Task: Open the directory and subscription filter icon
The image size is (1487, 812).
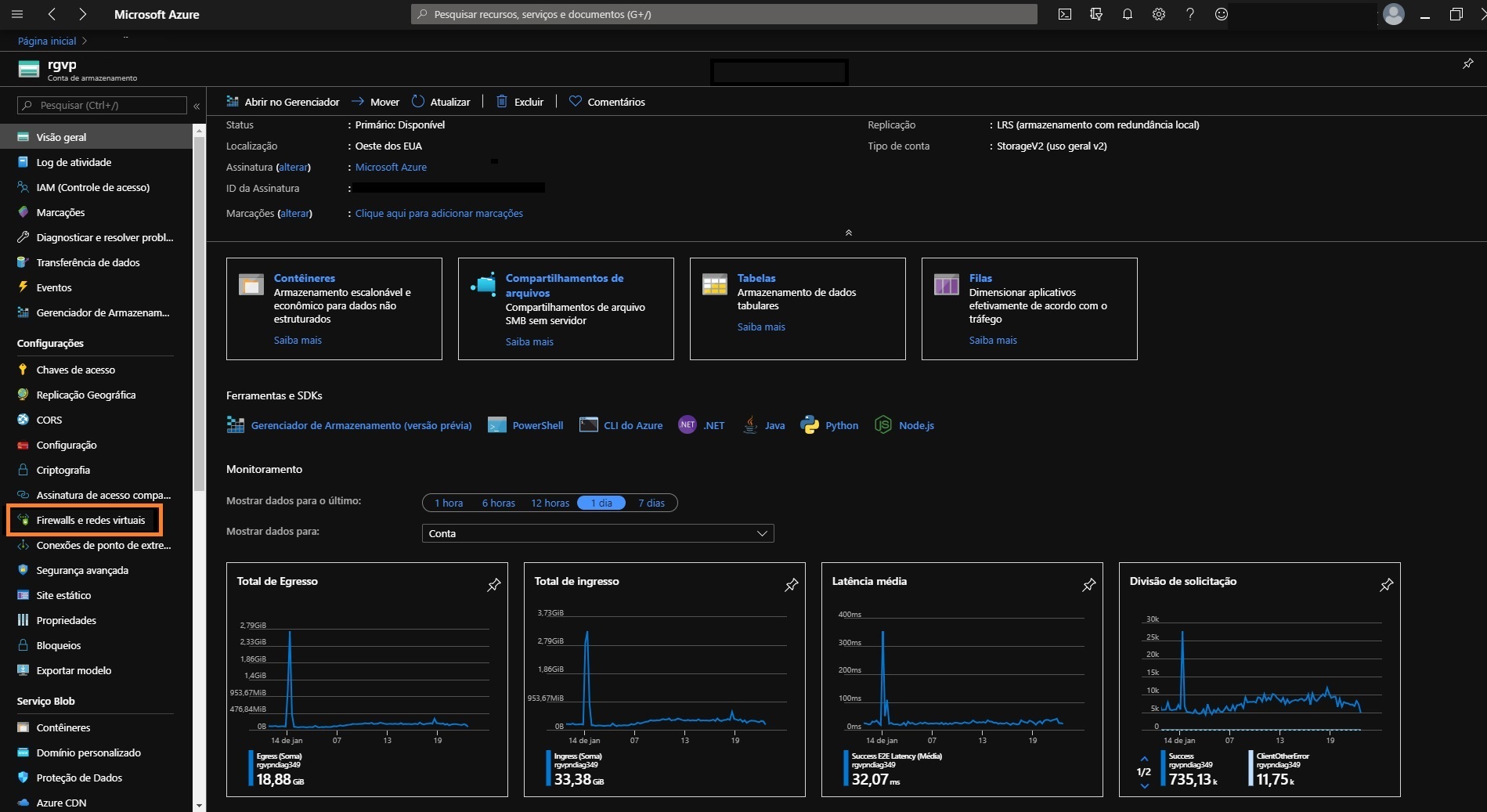Action: (1096, 14)
